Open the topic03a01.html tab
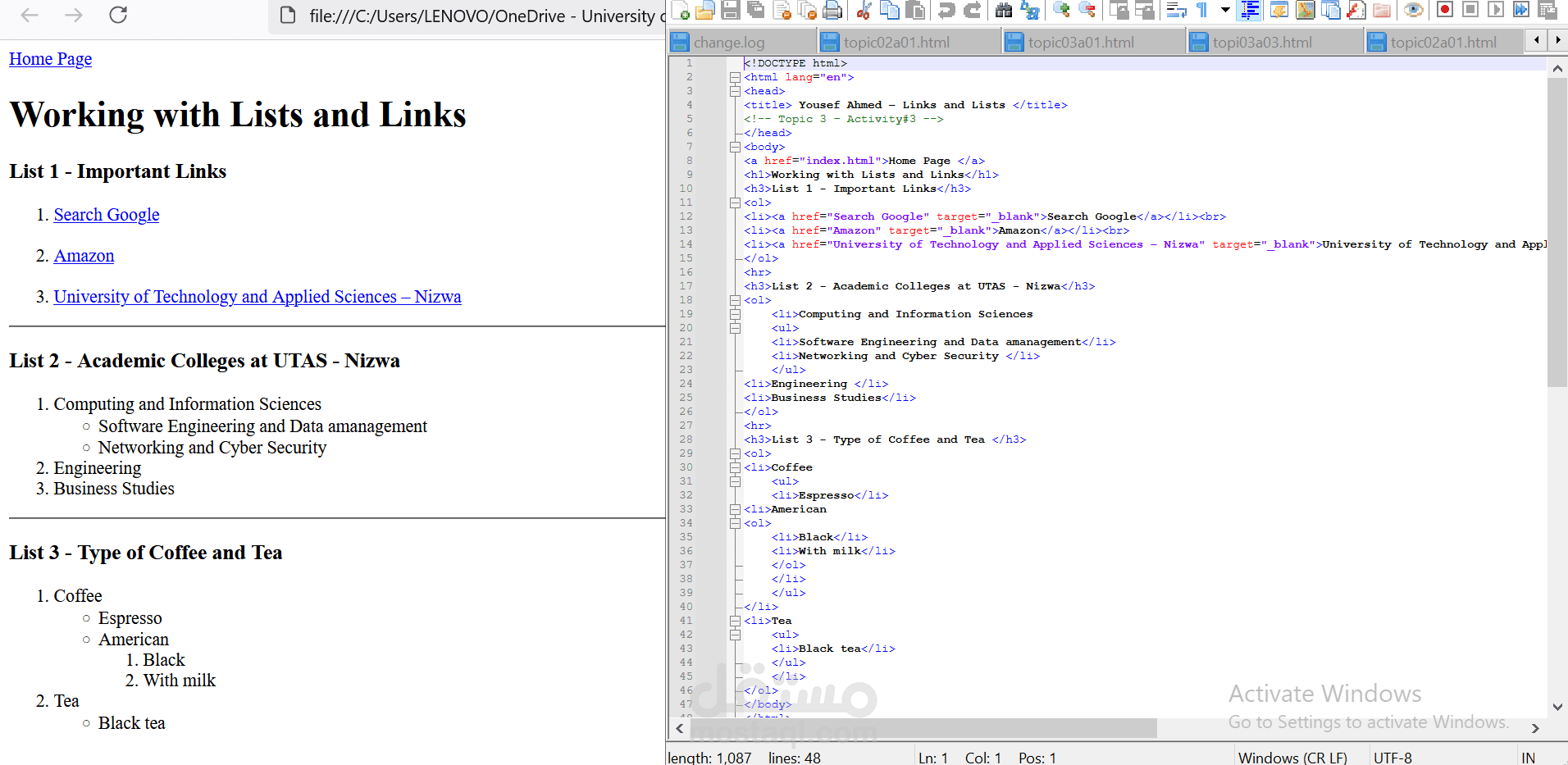This screenshot has width=1568, height=765. pos(1080,43)
